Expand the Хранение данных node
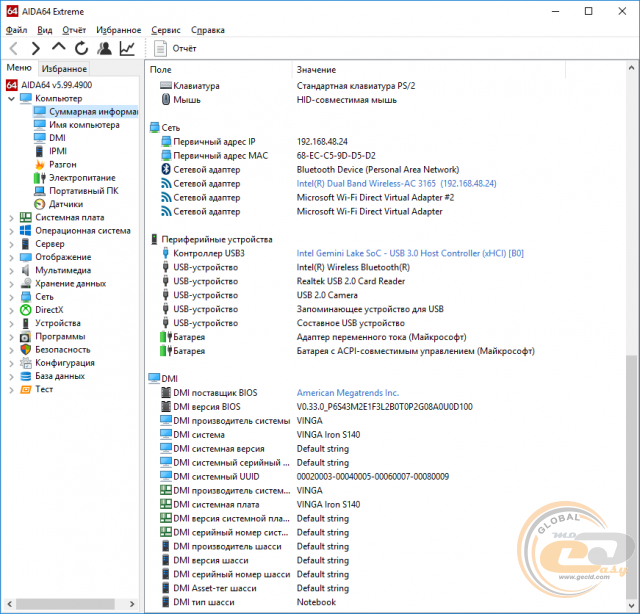 10,283
